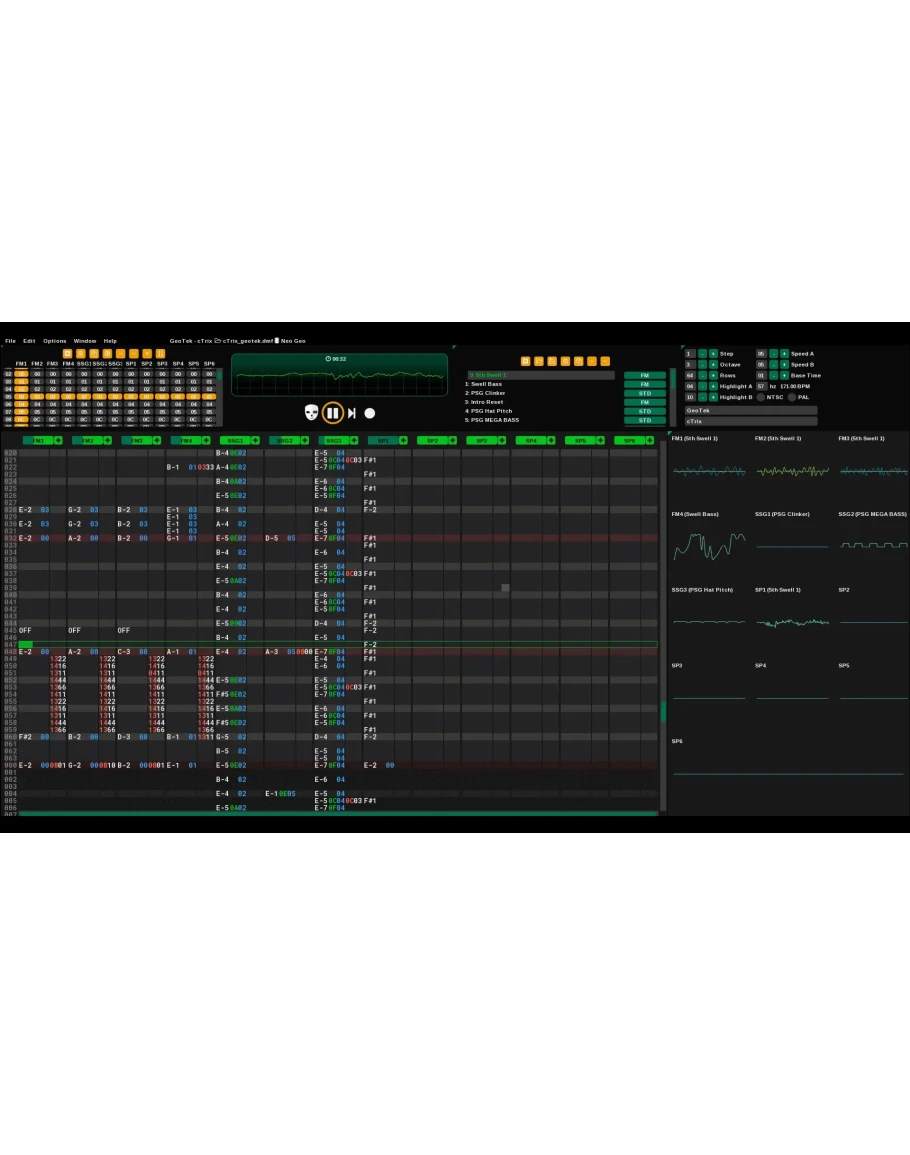Open the File menu

[x=10, y=341]
